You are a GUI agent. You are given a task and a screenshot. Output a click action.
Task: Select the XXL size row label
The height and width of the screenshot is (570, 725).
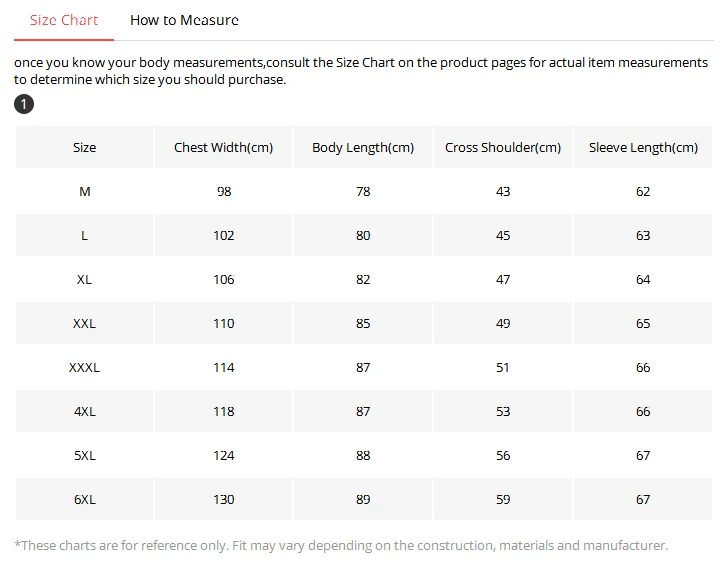click(x=84, y=324)
